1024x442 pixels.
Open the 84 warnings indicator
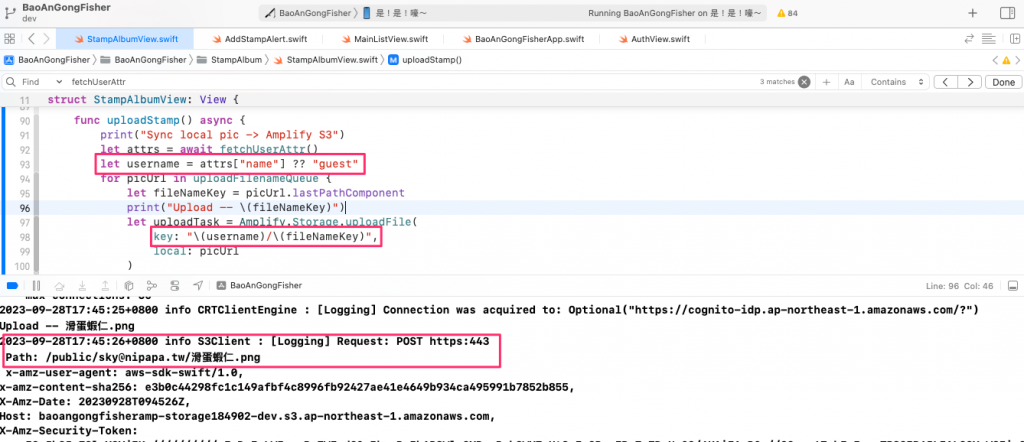click(787, 13)
